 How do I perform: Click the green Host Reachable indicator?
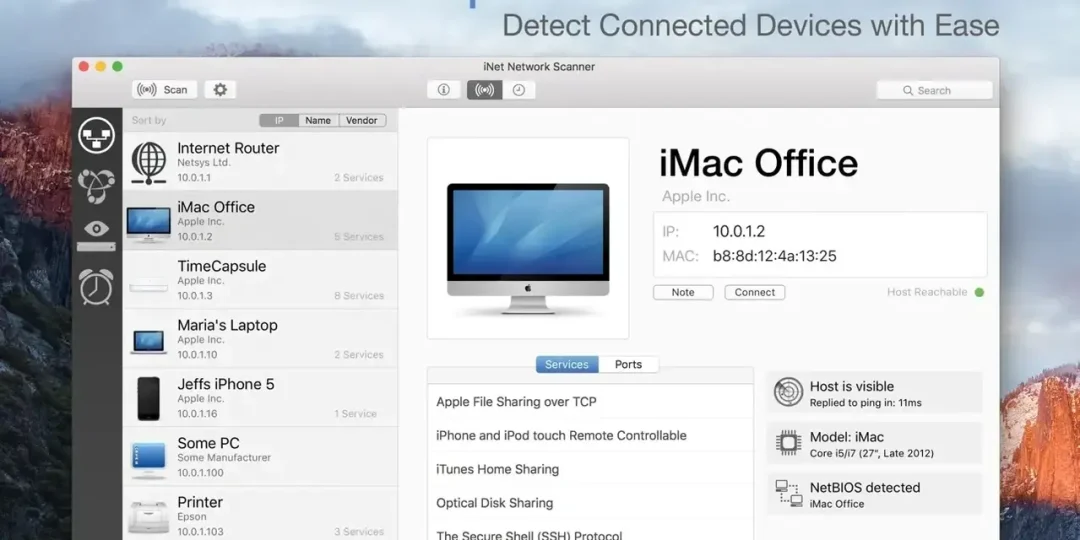(x=979, y=292)
